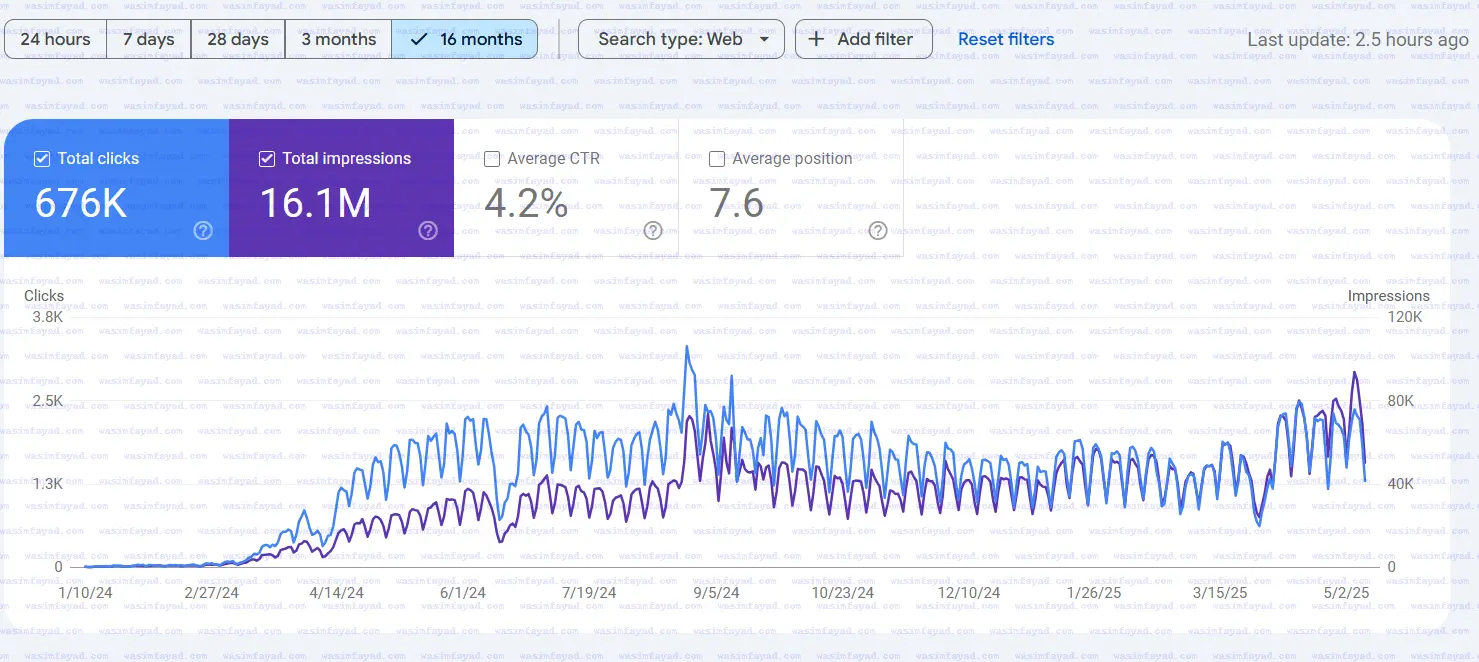The image size is (1479, 662).
Task: Uncheck the Total impressions checkbox
Action: click(x=267, y=159)
